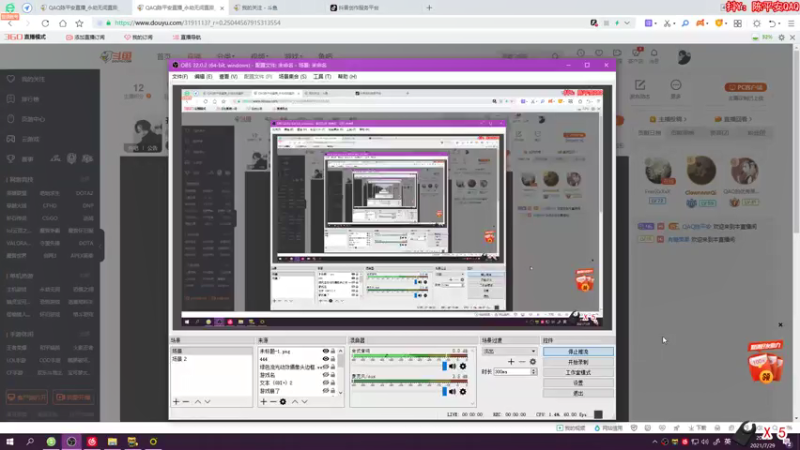Move scene down in OBS Scenes panel
800x450 pixels.
click(207, 402)
